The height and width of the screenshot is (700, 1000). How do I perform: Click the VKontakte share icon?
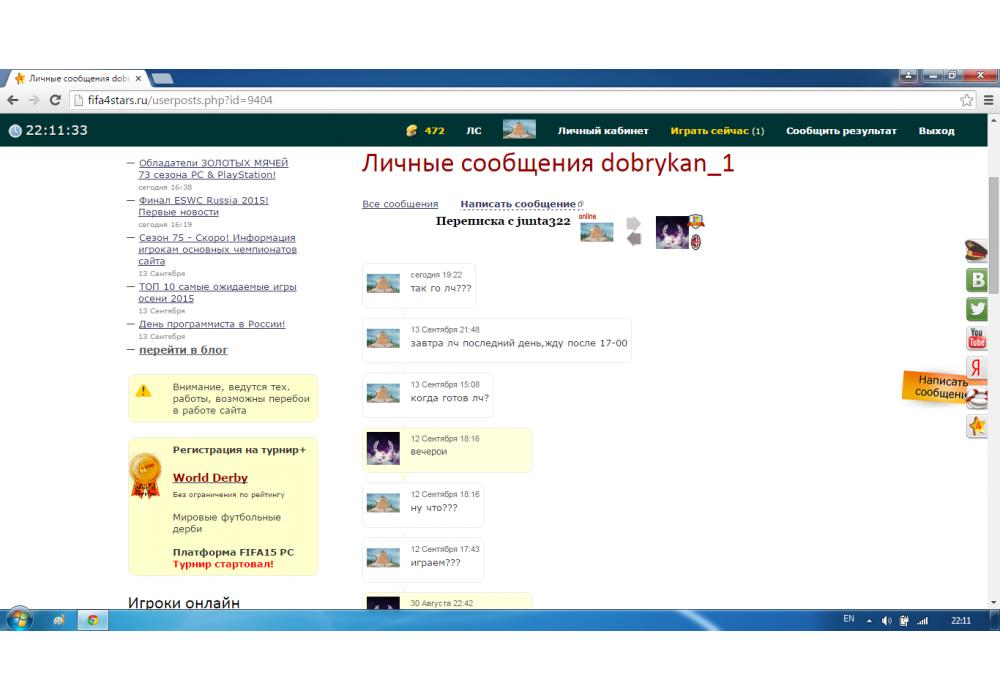pyautogui.click(x=976, y=280)
